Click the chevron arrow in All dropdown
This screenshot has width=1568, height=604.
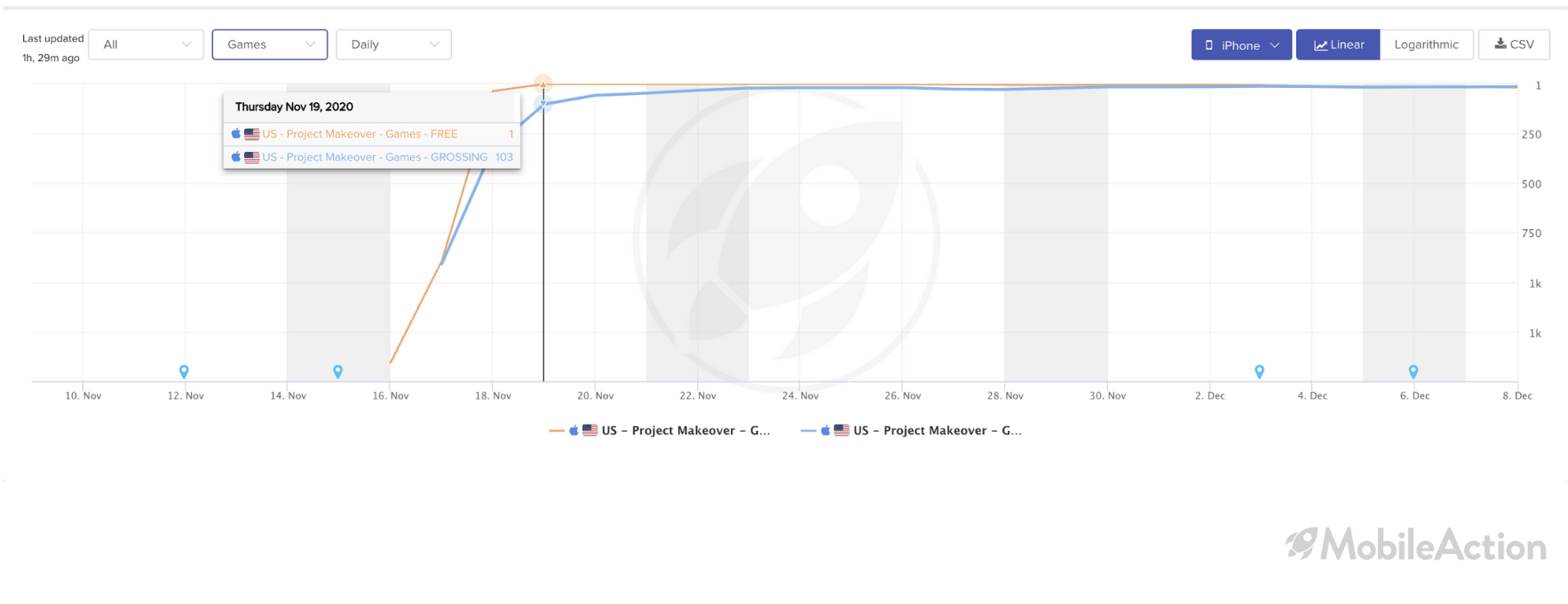pos(186,44)
